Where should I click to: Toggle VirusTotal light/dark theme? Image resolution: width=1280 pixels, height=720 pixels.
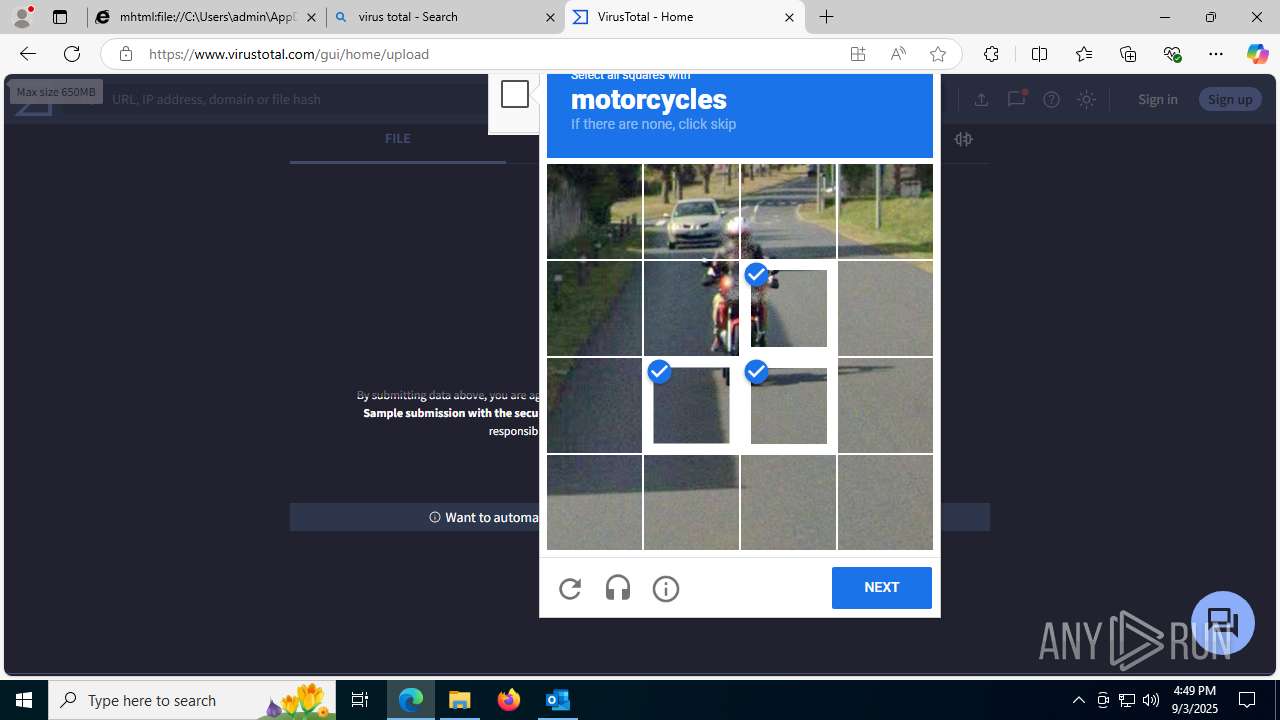point(1086,99)
